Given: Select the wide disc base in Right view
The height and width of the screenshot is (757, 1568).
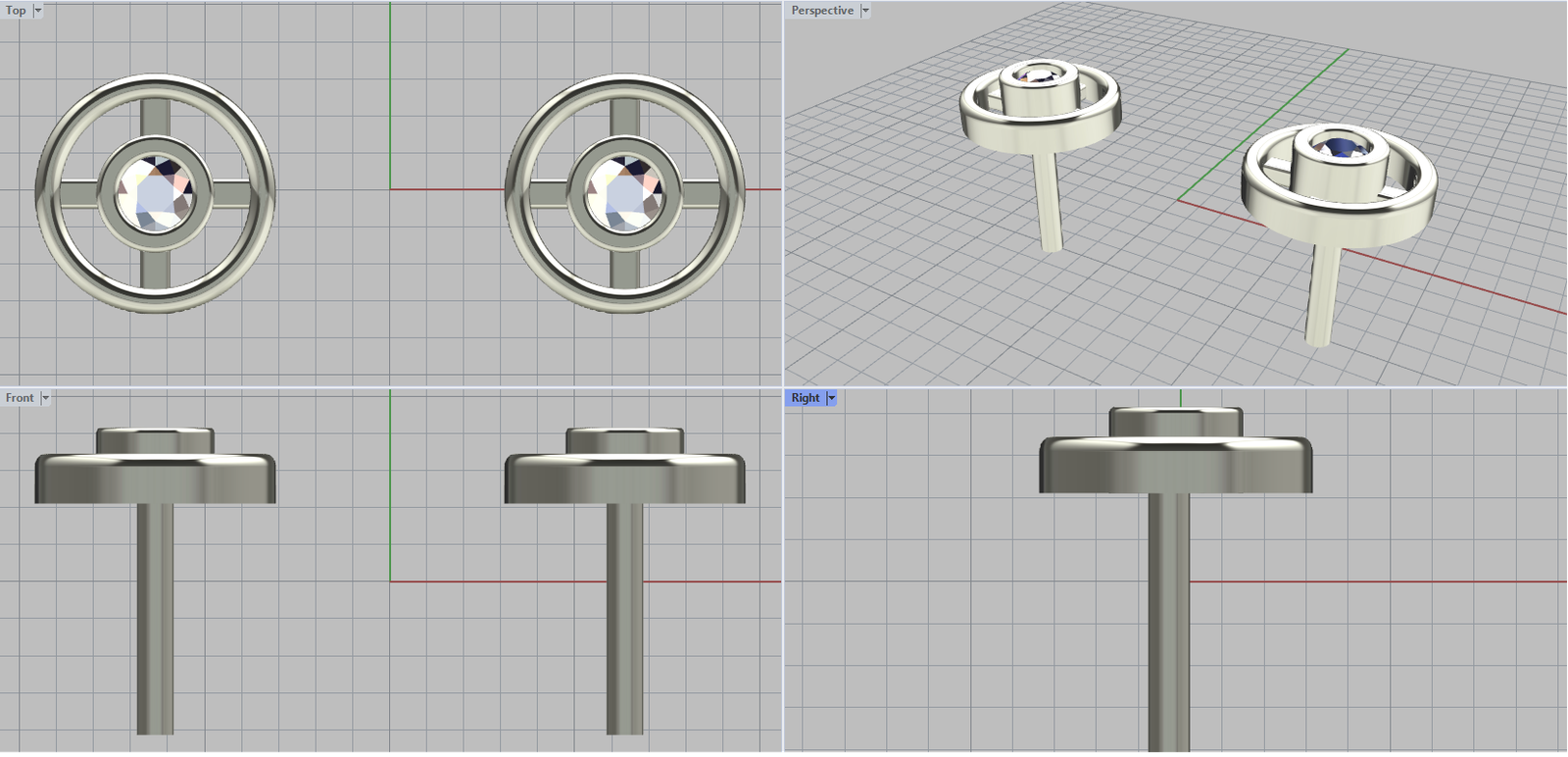Looking at the screenshot, I should (1175, 467).
